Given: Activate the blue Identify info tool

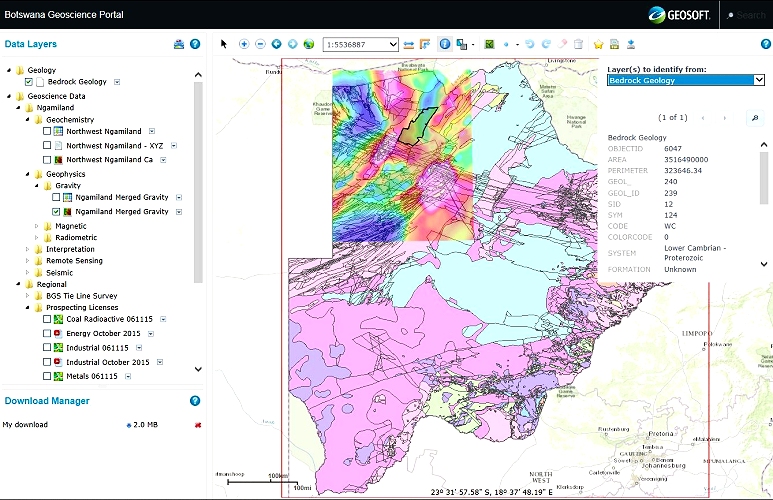Looking at the screenshot, I should coord(444,44).
